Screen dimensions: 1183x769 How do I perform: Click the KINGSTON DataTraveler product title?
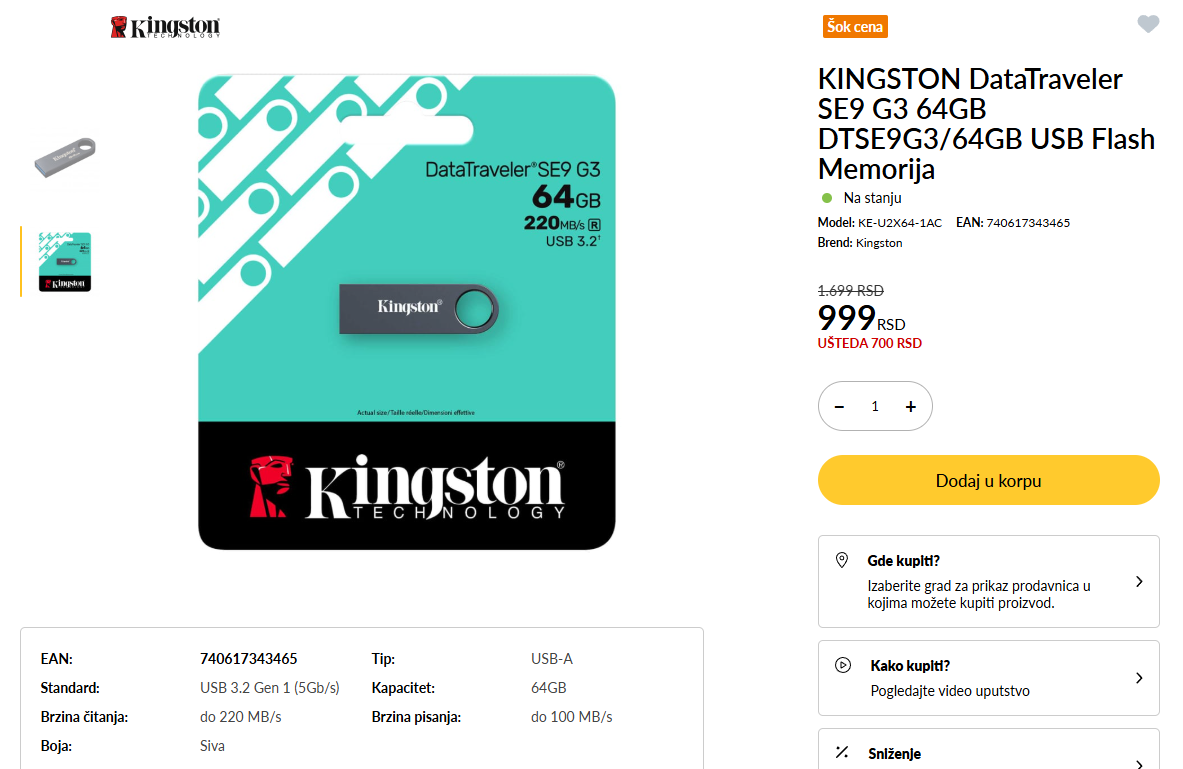coord(986,123)
